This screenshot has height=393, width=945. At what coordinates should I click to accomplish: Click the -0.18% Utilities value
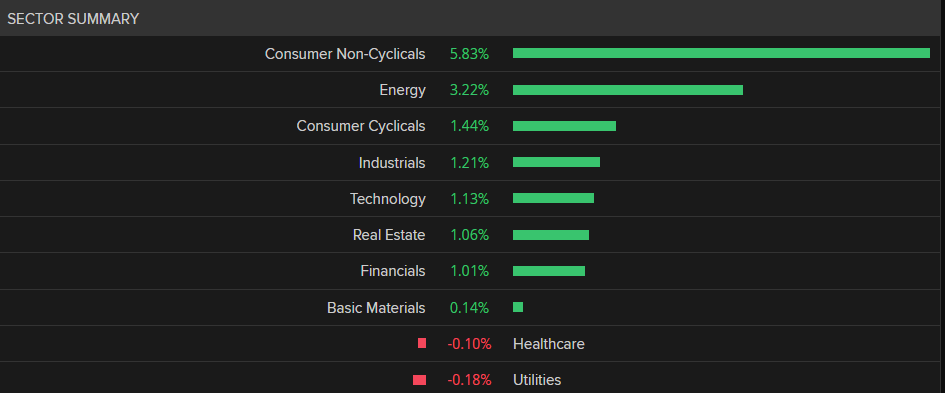click(x=469, y=380)
